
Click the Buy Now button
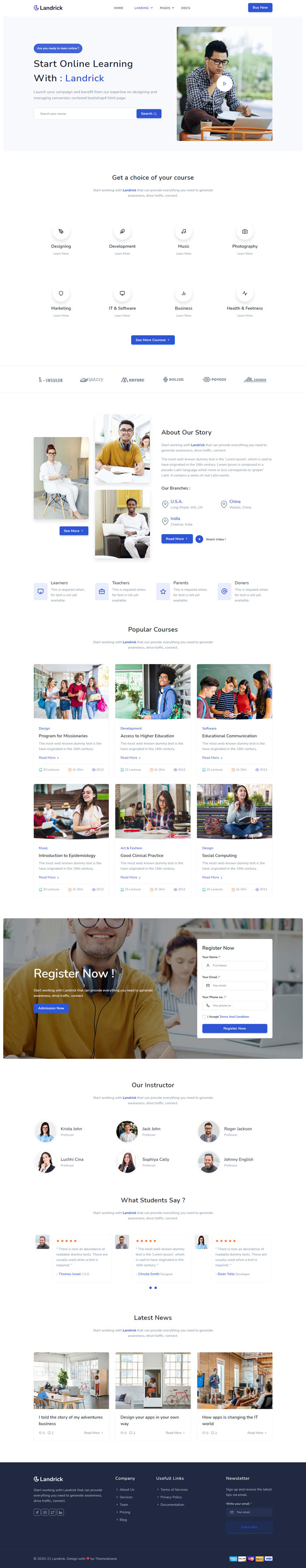(x=260, y=7)
